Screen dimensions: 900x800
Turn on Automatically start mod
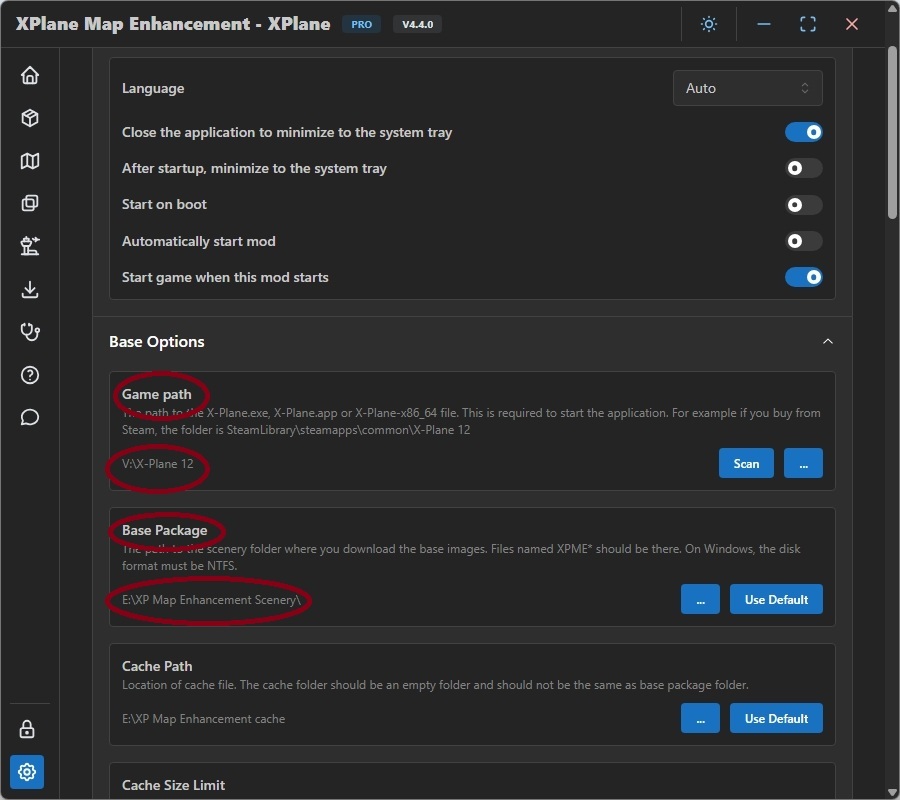[804, 241]
